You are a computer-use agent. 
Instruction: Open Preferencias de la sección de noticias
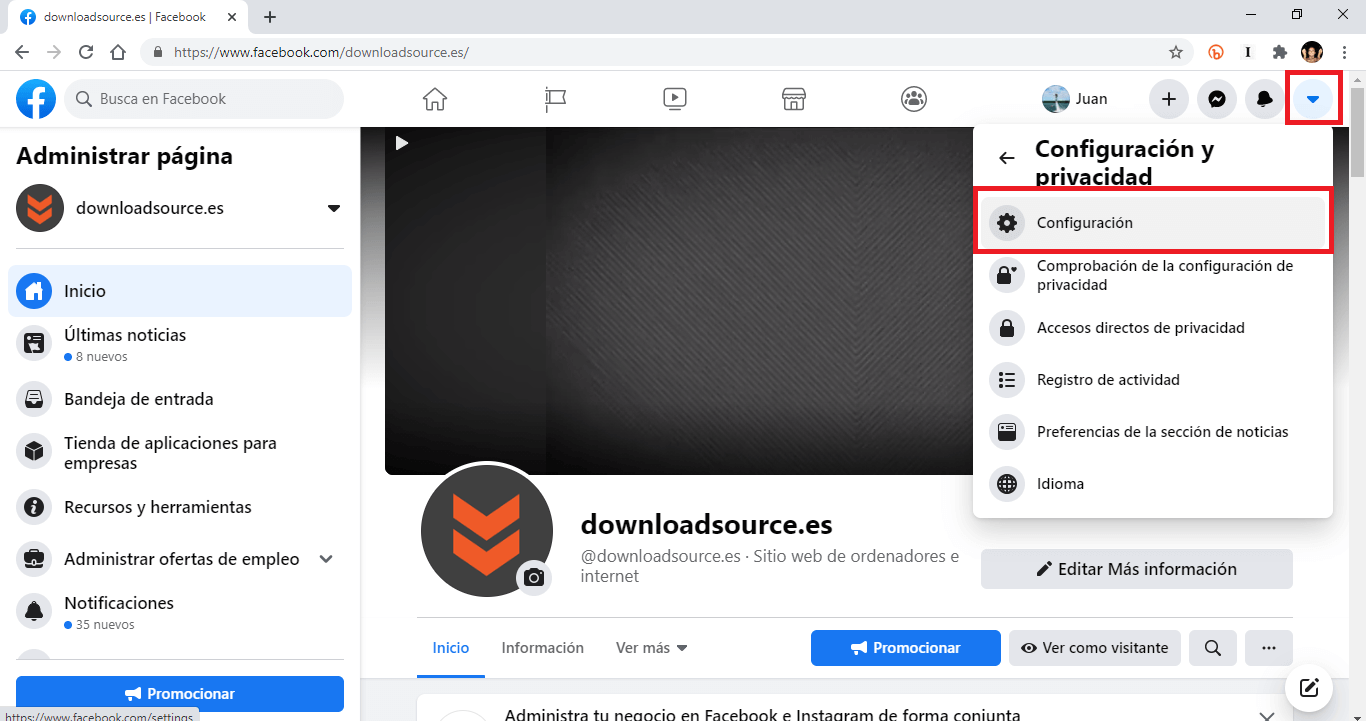click(x=1153, y=432)
